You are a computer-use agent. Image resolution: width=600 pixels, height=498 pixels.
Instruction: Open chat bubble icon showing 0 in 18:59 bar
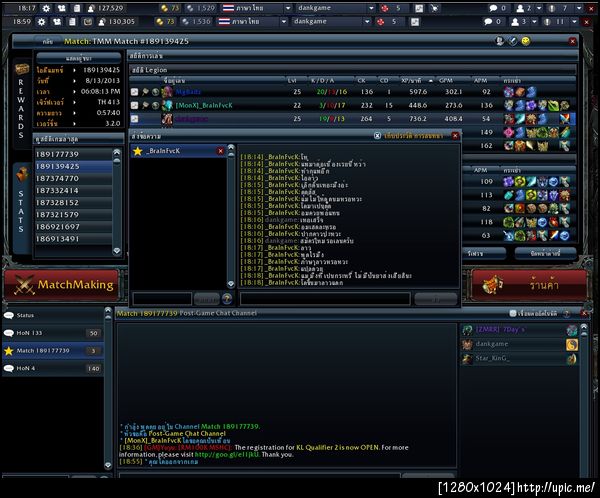coord(488,22)
